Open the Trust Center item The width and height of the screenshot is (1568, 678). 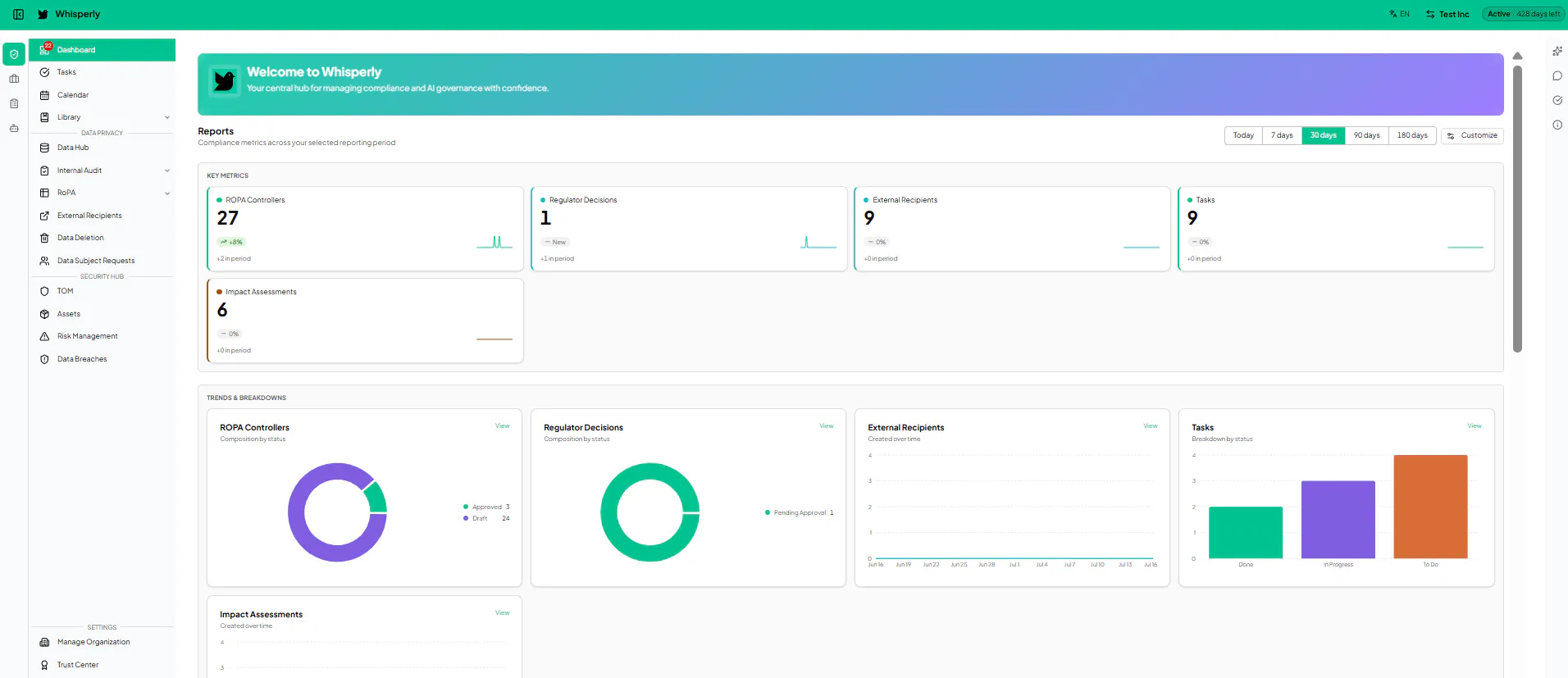tap(103, 665)
